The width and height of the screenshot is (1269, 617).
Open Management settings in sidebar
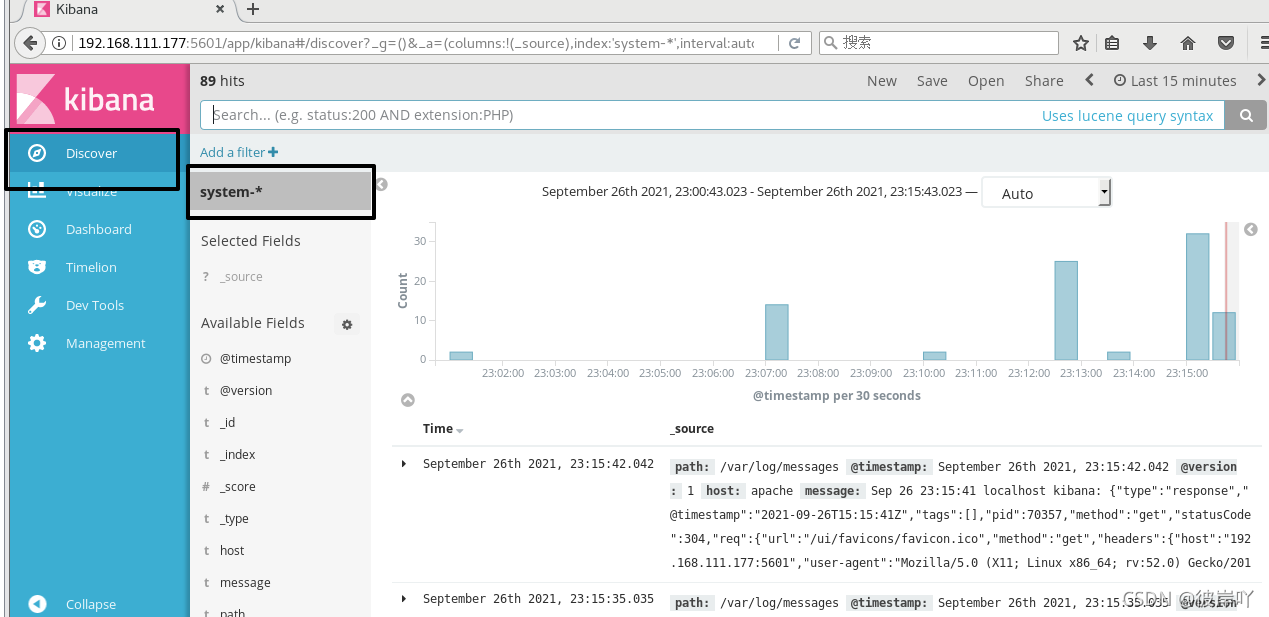tap(105, 343)
